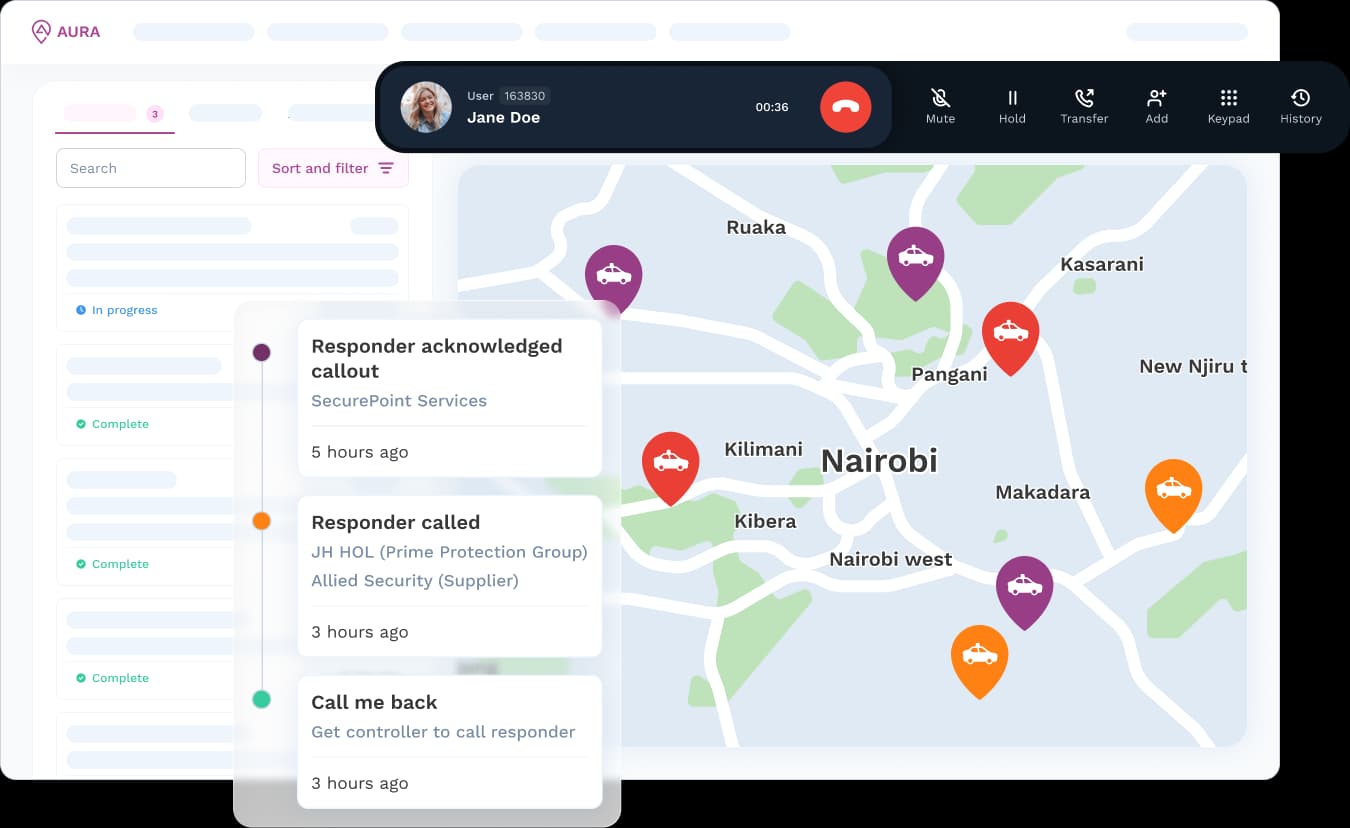Click orange responder pin near Makadara
The image size is (1350, 828).
(1173, 490)
